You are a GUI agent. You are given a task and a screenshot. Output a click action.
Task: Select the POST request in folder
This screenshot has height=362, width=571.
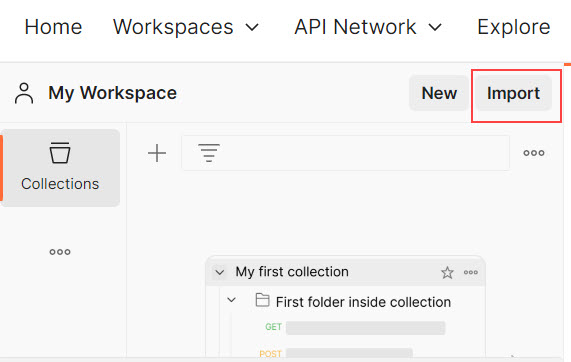coord(336,353)
